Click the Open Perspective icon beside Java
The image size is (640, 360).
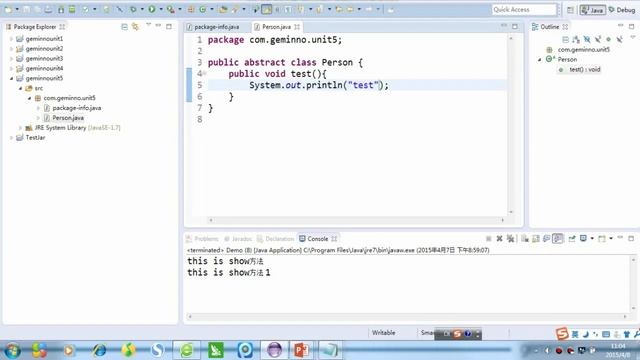point(570,10)
